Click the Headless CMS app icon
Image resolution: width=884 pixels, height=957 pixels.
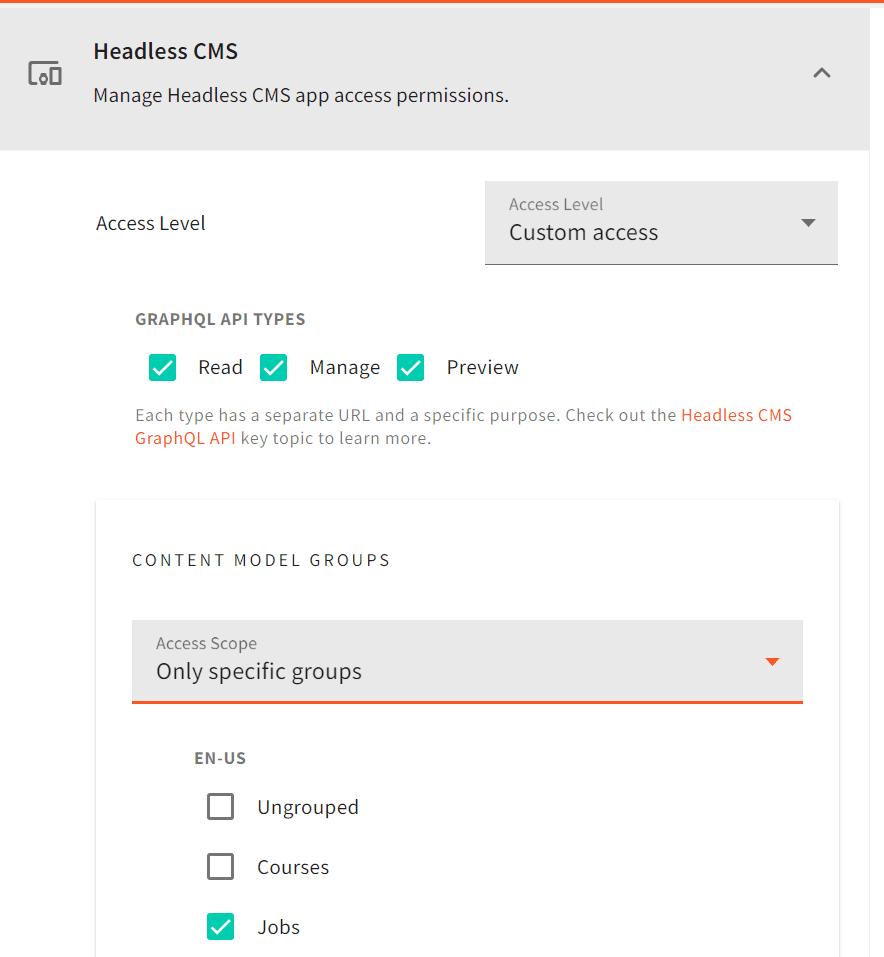(x=44, y=73)
